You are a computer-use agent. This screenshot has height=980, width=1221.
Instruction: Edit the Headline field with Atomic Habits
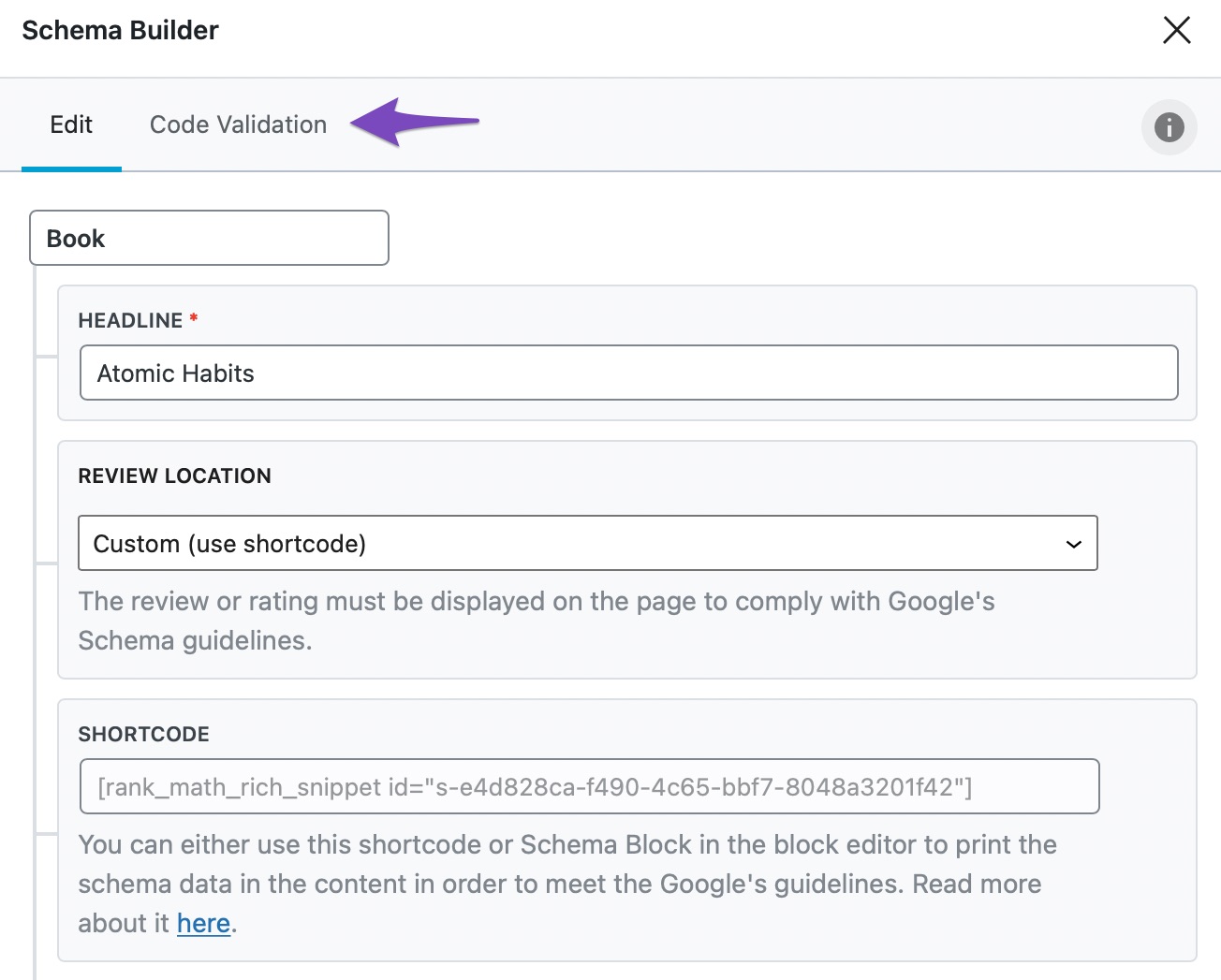628,373
